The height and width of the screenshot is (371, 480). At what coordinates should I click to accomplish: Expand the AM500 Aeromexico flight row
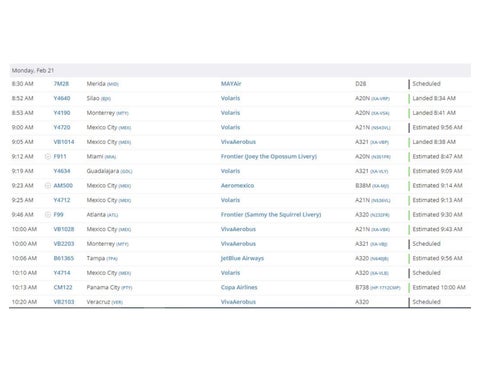click(48, 185)
